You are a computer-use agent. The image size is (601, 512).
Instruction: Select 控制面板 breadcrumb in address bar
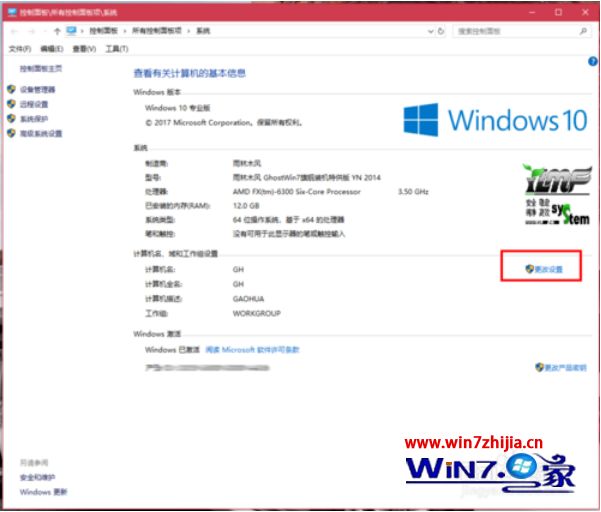pos(103,31)
